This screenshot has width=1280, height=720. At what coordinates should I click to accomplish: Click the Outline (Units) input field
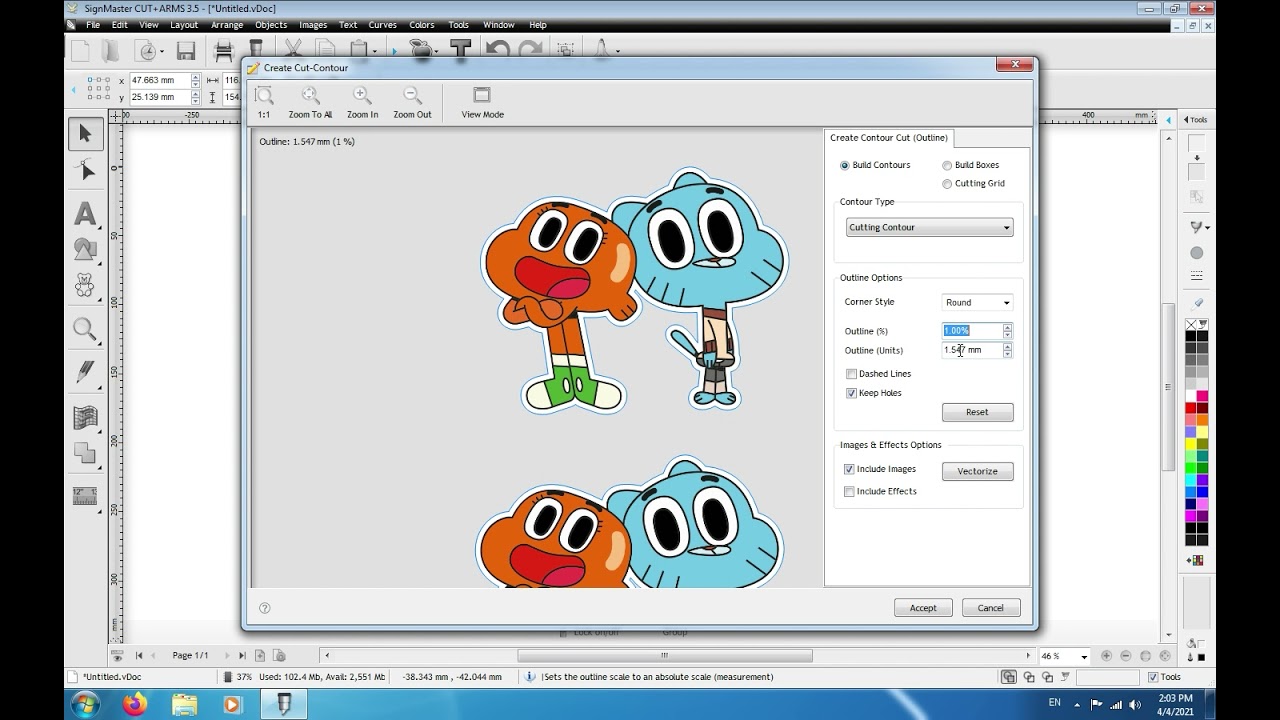coord(971,350)
